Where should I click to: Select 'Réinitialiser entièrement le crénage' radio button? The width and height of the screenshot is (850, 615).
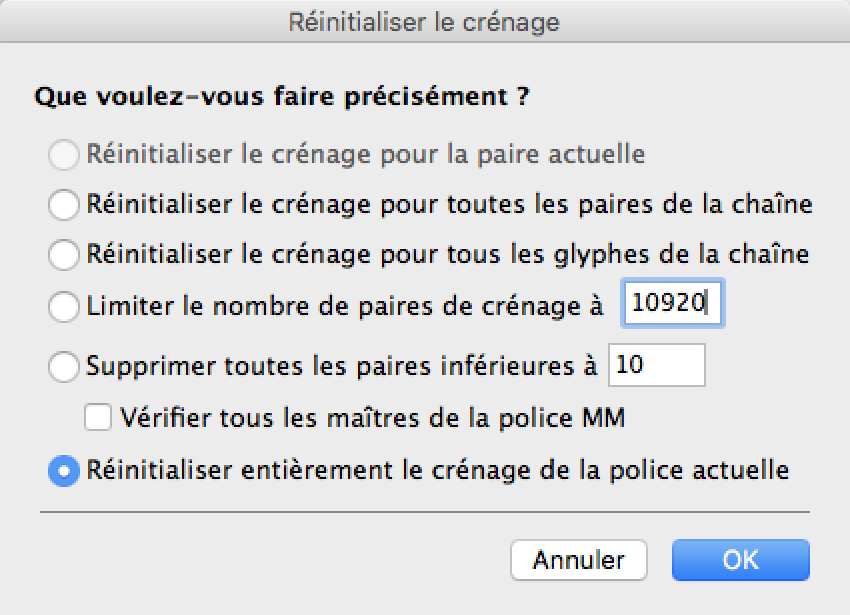(x=63, y=470)
